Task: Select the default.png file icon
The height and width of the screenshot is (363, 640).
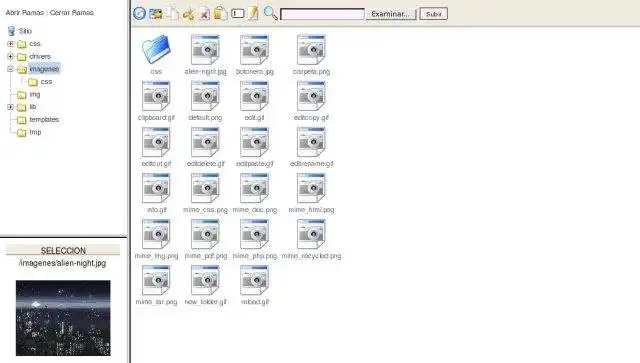Action: pyautogui.click(x=205, y=96)
